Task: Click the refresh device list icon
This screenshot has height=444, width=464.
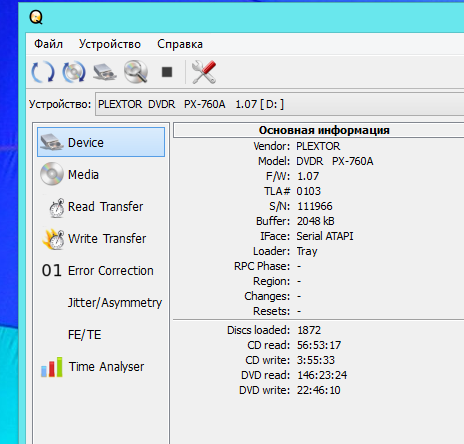Action: point(42,72)
